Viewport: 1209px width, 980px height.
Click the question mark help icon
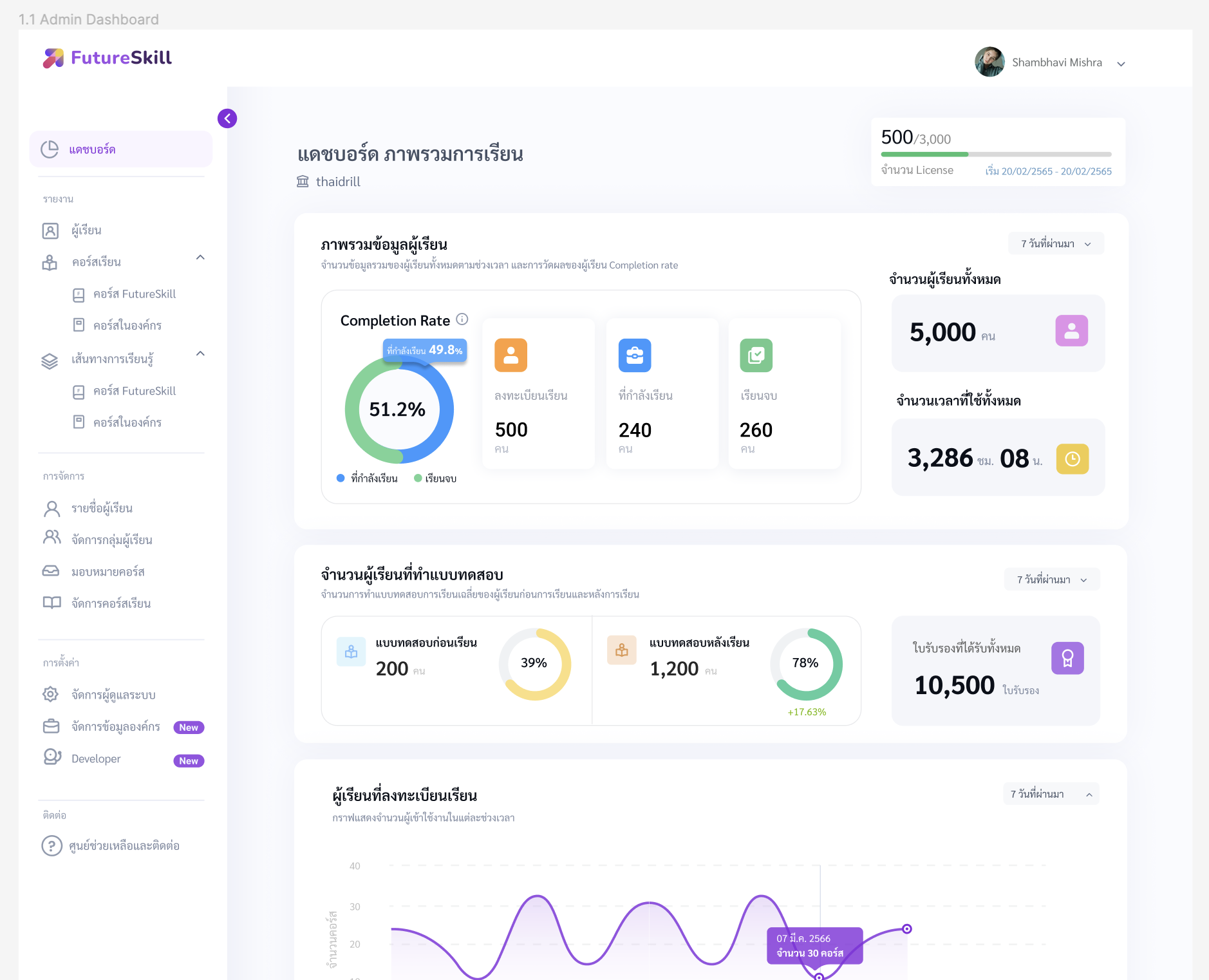pyautogui.click(x=52, y=845)
